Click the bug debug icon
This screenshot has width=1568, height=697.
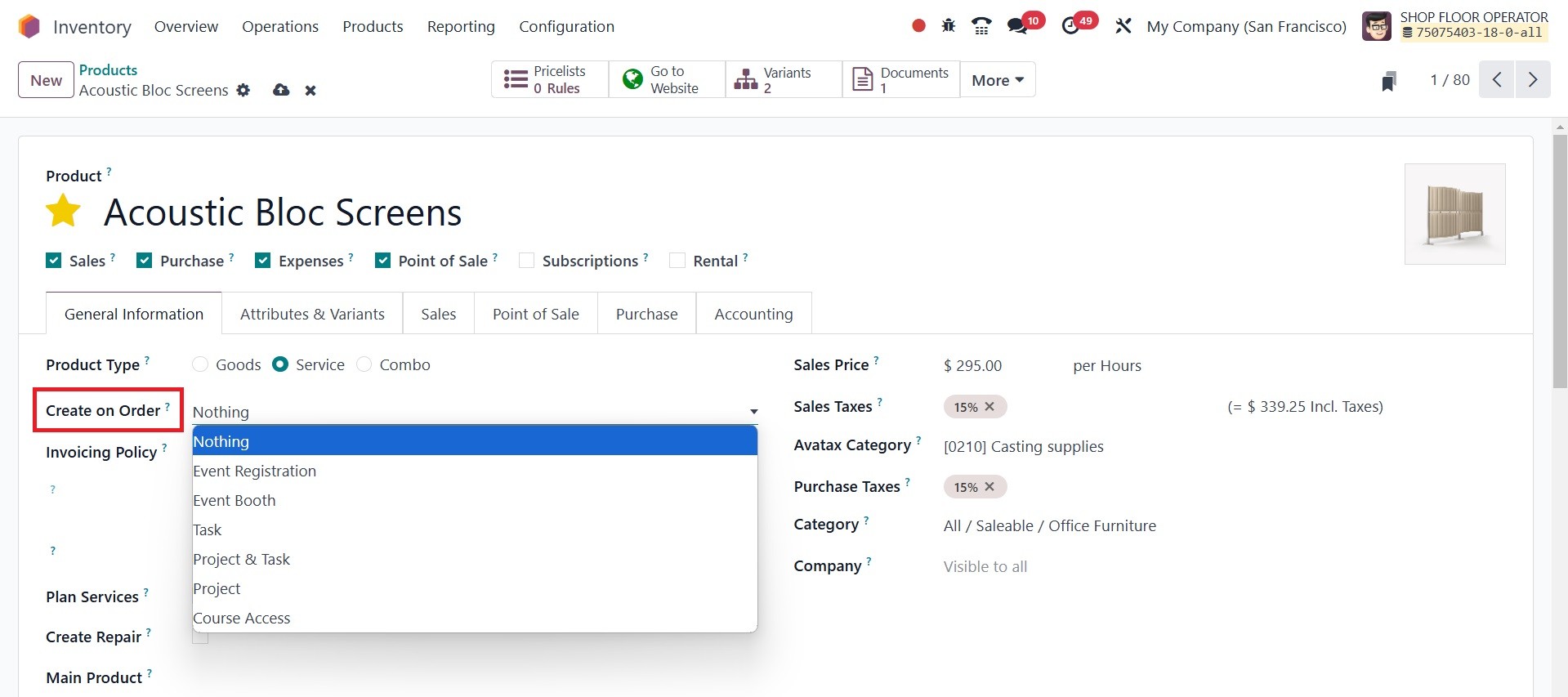(948, 26)
